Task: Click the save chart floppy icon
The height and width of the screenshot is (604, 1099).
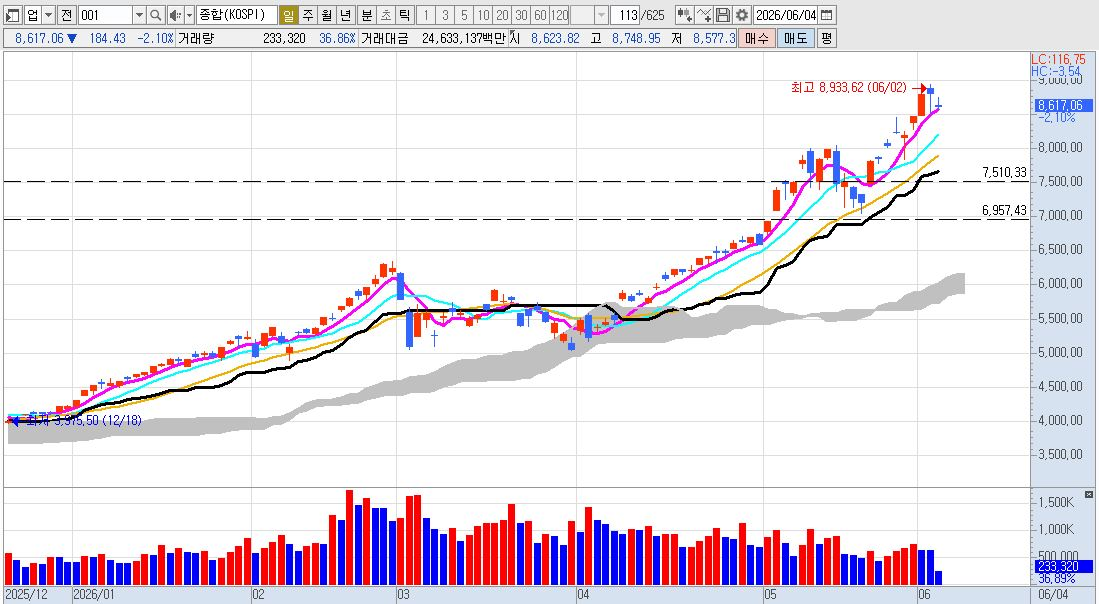Action: point(723,15)
